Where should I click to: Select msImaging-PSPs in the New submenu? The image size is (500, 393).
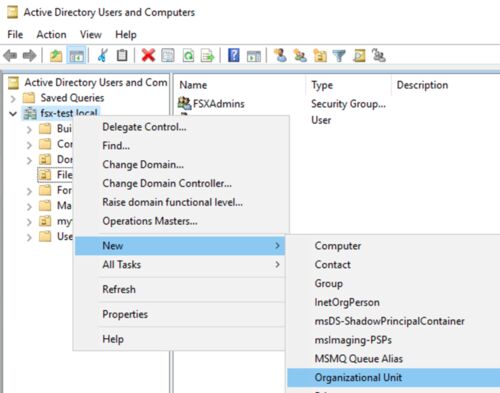pyautogui.click(x=394, y=340)
